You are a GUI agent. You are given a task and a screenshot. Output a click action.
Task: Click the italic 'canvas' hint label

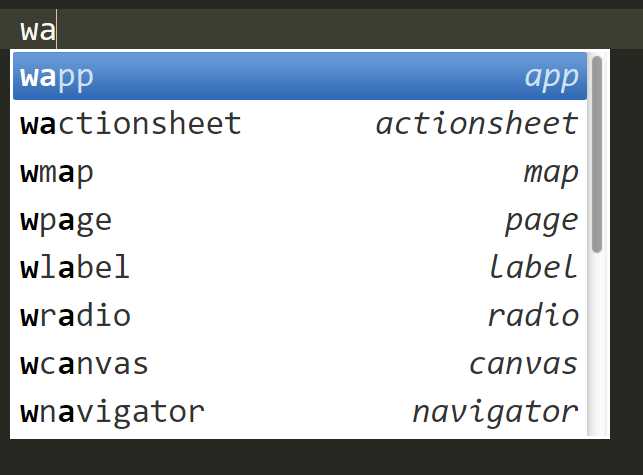pos(524,364)
